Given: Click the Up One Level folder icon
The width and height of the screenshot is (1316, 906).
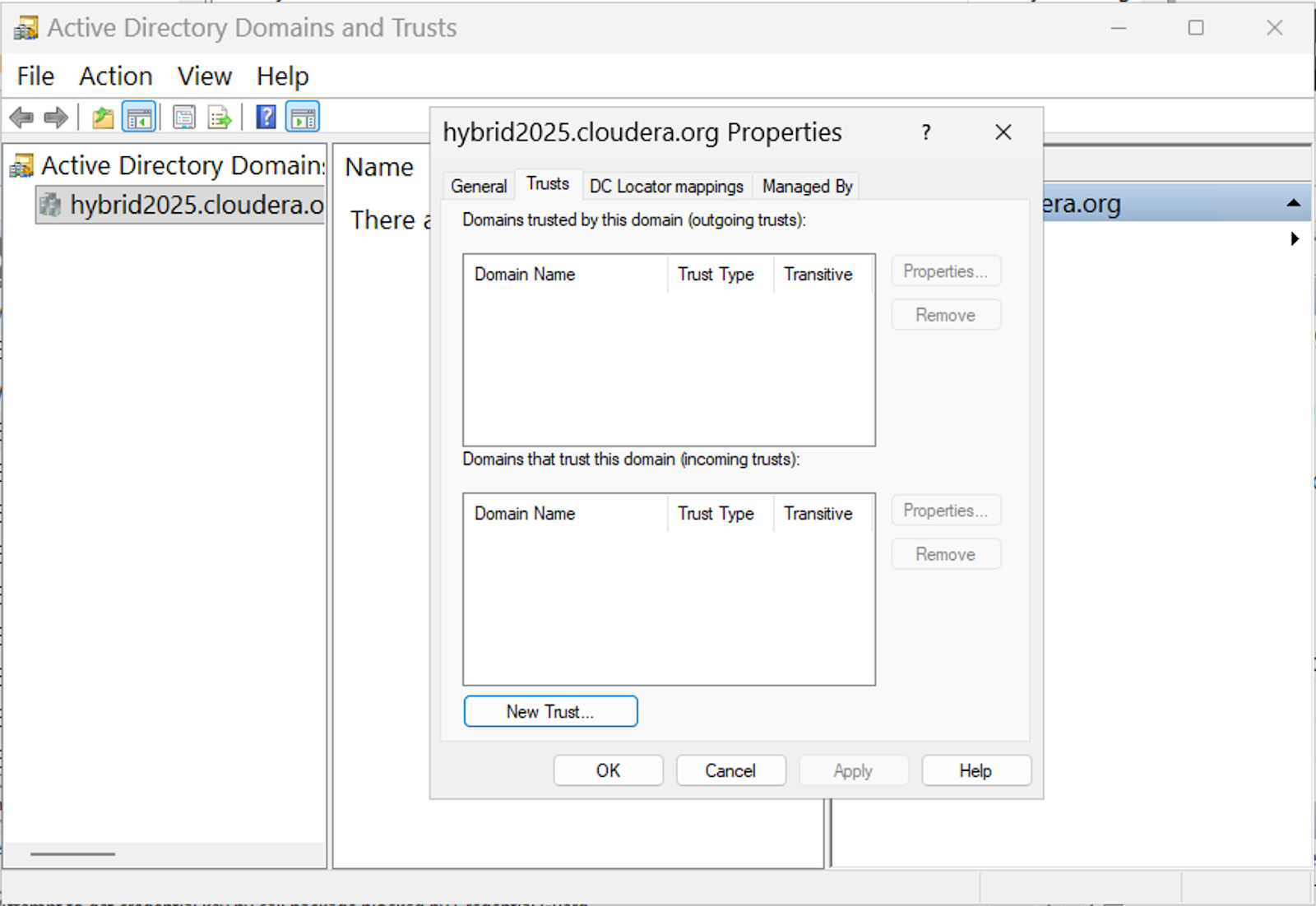Looking at the screenshot, I should [x=103, y=118].
